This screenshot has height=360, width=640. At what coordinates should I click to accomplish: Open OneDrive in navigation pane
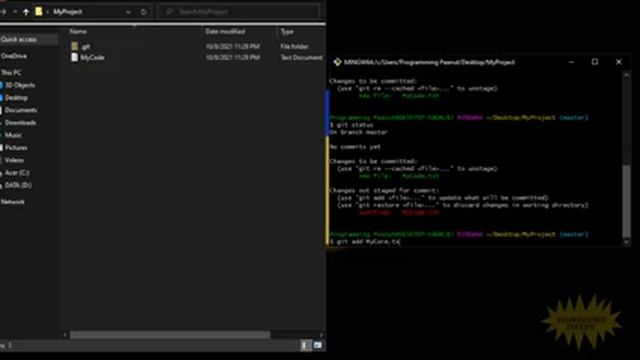coord(14,56)
